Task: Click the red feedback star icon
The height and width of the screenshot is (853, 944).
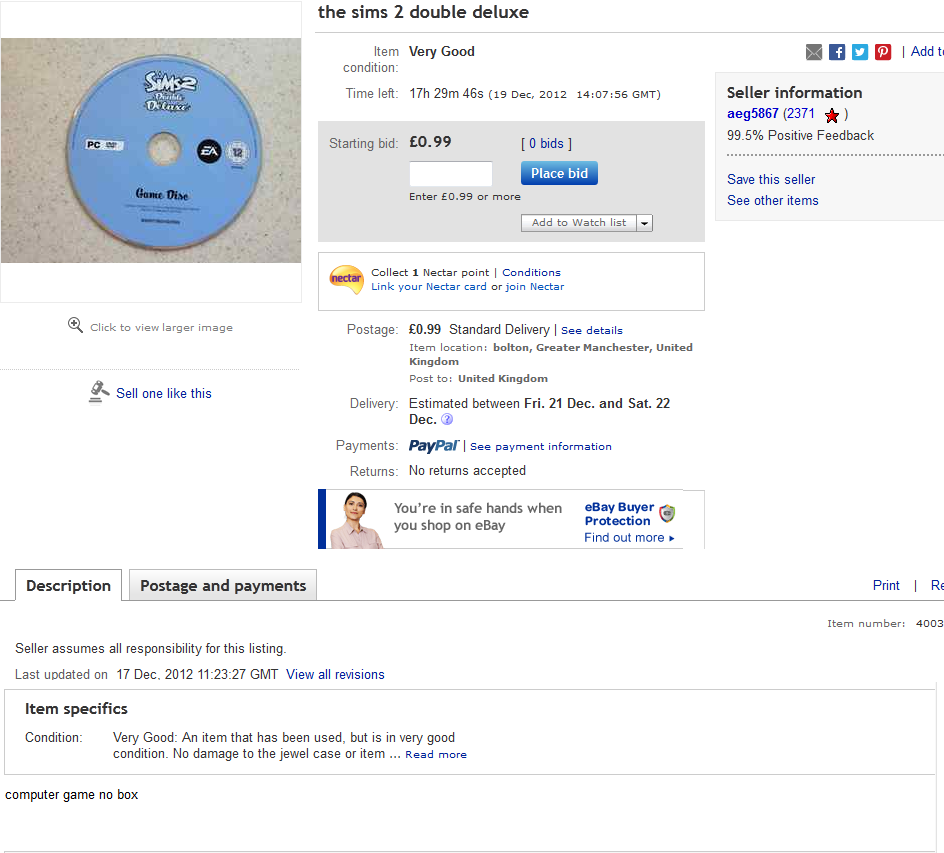Action: coord(832,115)
